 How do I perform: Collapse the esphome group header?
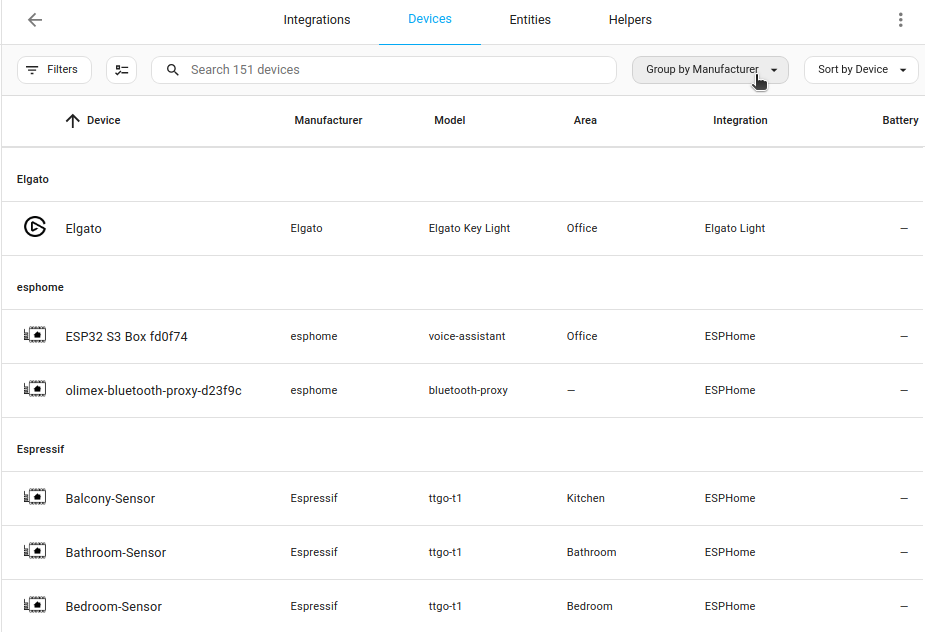tap(40, 287)
